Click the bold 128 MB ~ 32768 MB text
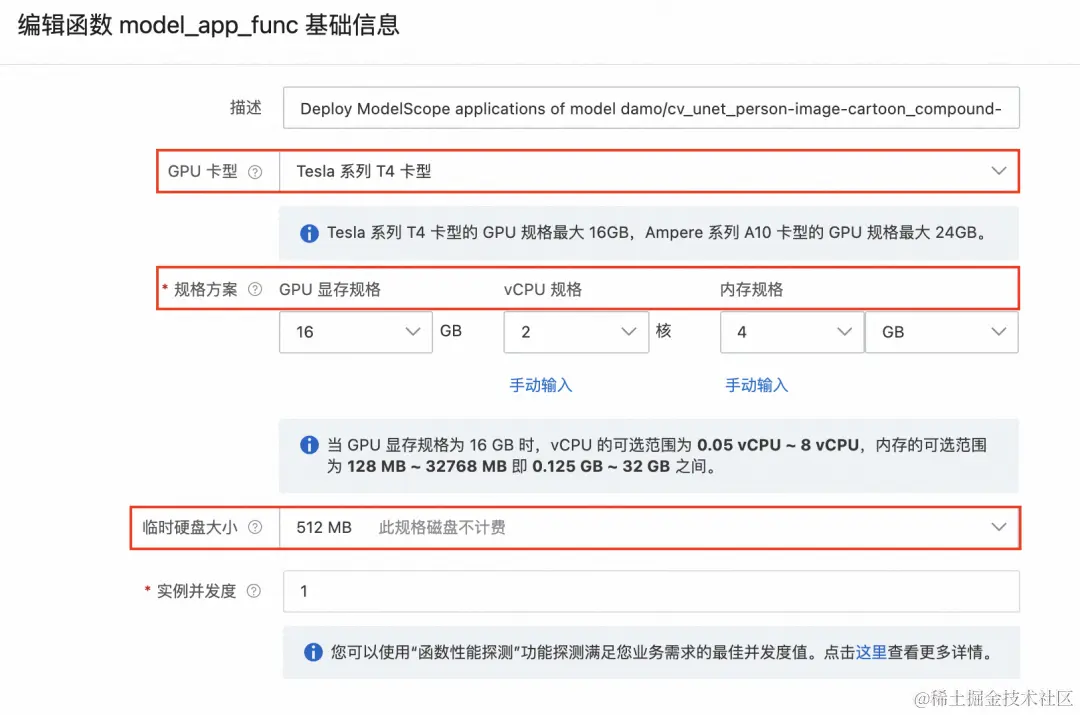The height and width of the screenshot is (715, 1080). 427,466
